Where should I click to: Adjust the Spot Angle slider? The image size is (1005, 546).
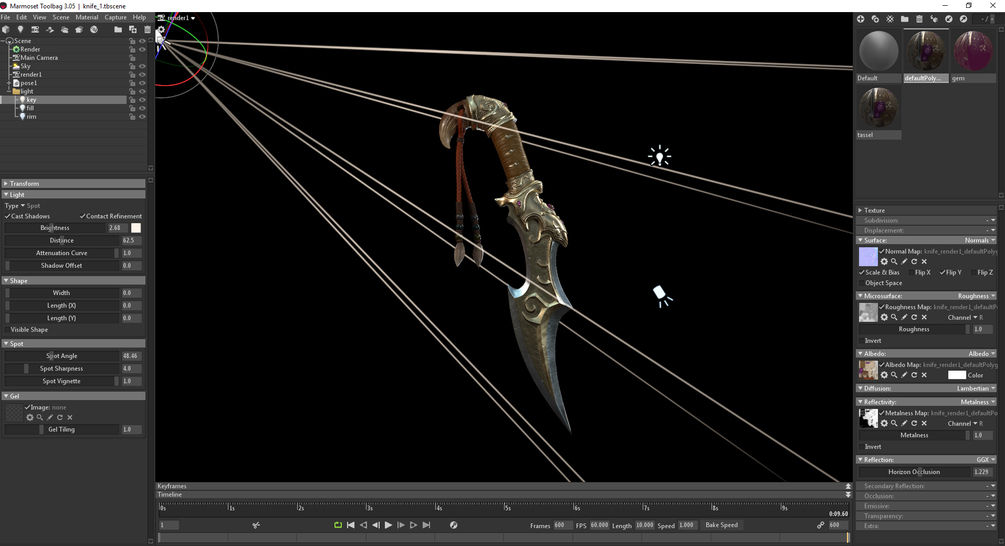pyautogui.click(x=62, y=356)
